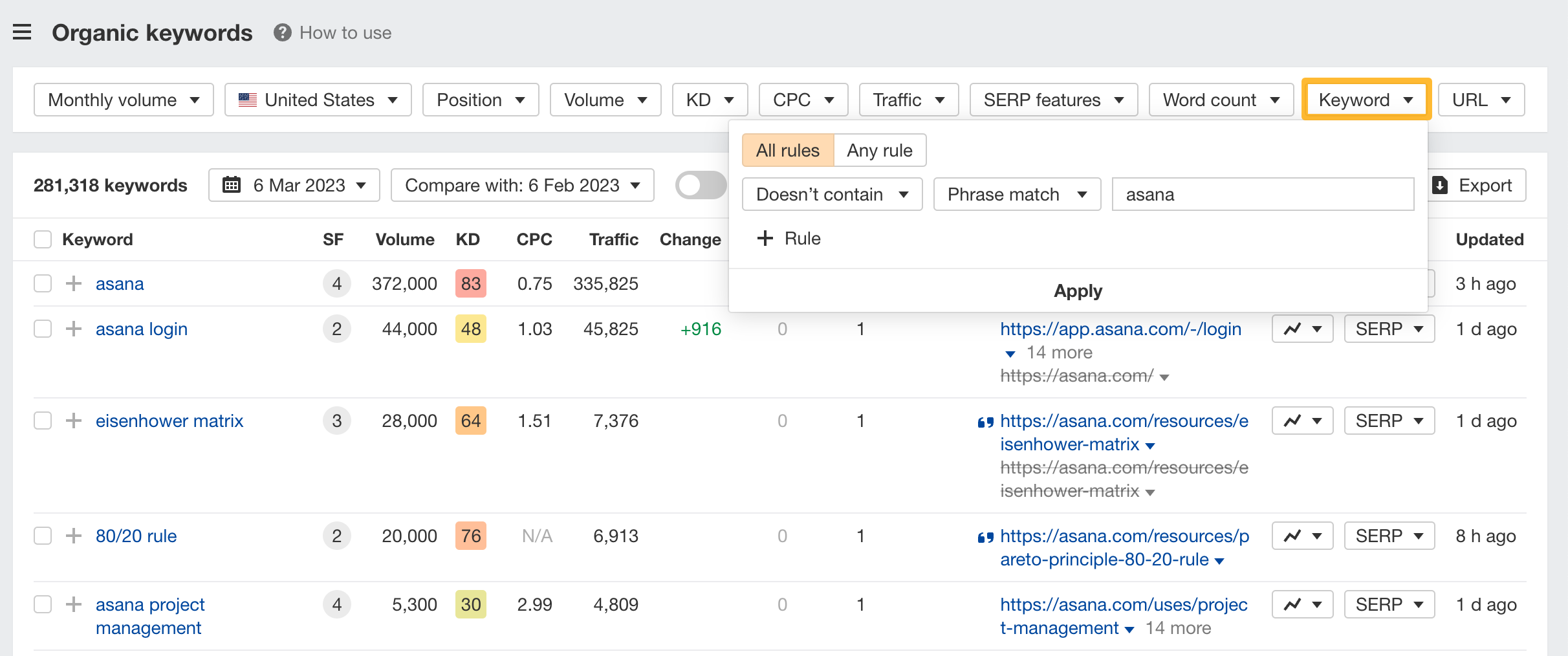Open the United States country dropdown

coord(318,100)
